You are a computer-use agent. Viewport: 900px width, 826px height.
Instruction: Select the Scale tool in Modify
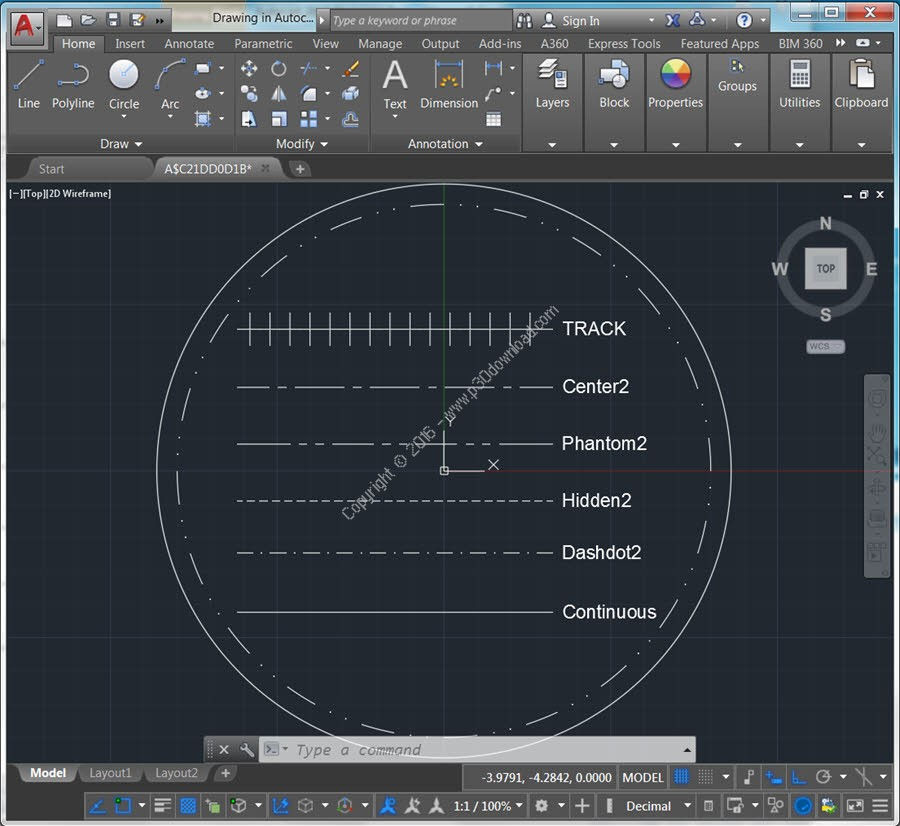(x=278, y=119)
